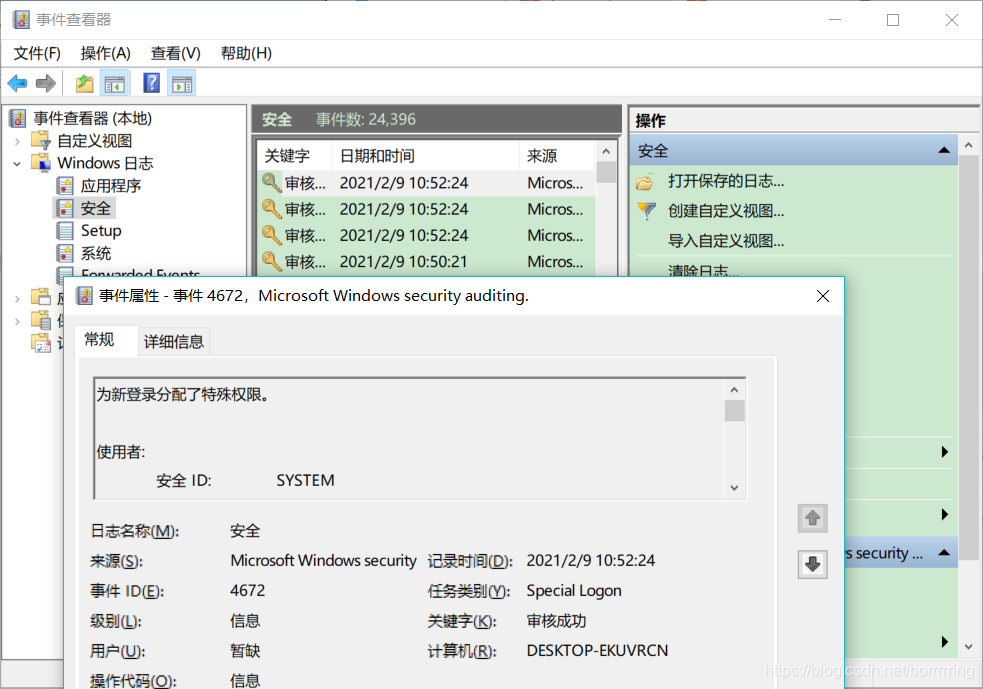Click the DESKTOP-EKUVRCN computer name value

pyautogui.click(x=597, y=651)
